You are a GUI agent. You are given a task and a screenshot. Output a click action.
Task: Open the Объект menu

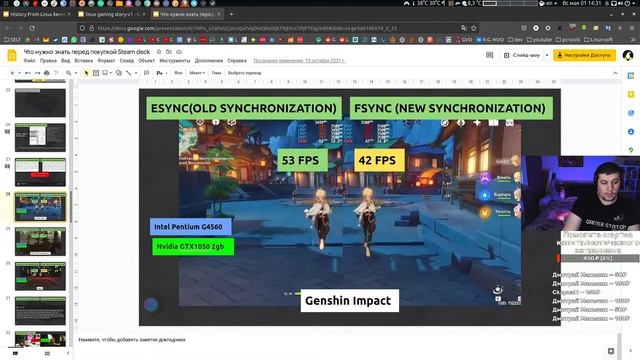click(x=147, y=60)
